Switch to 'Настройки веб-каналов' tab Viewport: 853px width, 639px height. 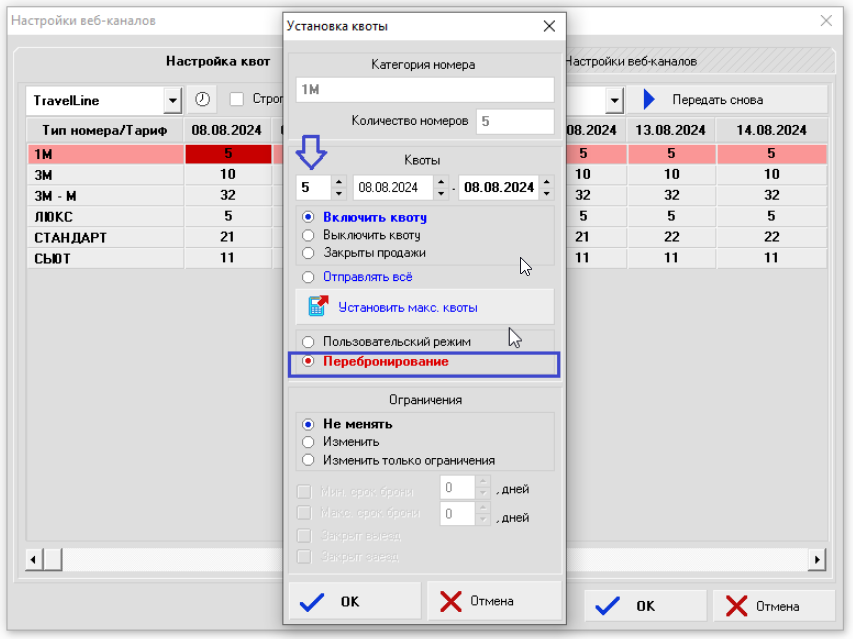632,62
